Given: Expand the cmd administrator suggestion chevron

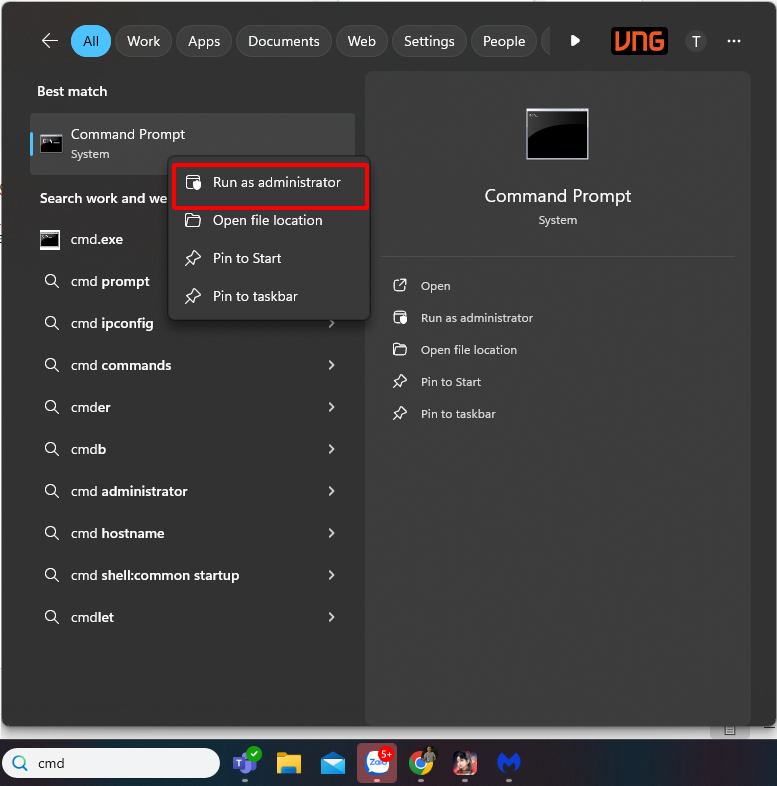Looking at the screenshot, I should 331,492.
